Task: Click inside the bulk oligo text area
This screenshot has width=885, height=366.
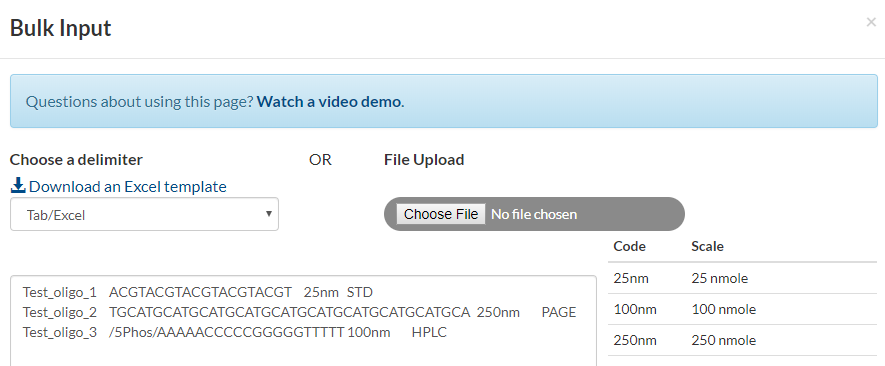Action: pos(303,321)
